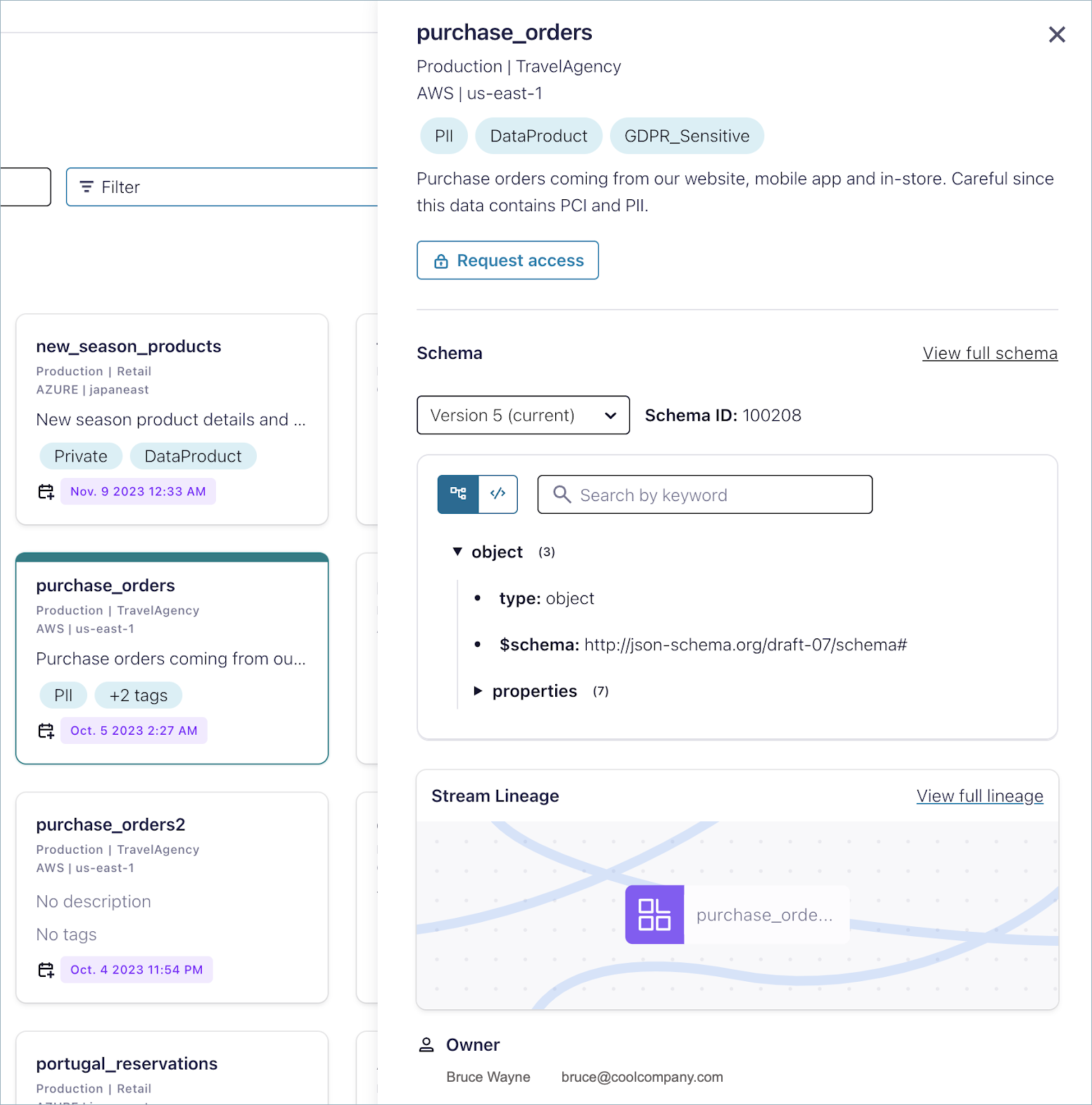Open the View full schema link
The width and height of the screenshot is (1092, 1105).
(989, 353)
